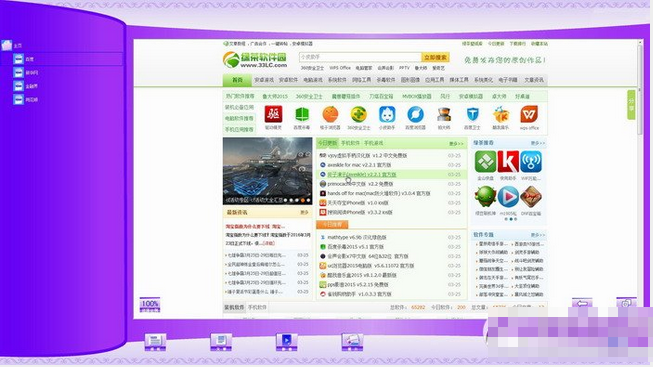The width and height of the screenshot is (653, 367).
Task: Open 'primocache中文版 v2.2' list entry
Action: point(360,184)
